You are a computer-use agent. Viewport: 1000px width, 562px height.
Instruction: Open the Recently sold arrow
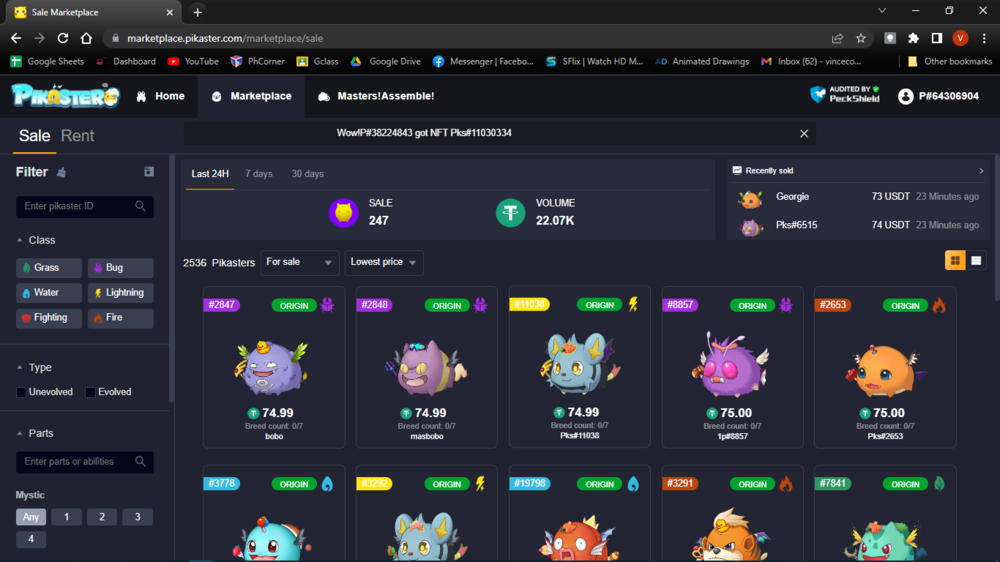[981, 171]
